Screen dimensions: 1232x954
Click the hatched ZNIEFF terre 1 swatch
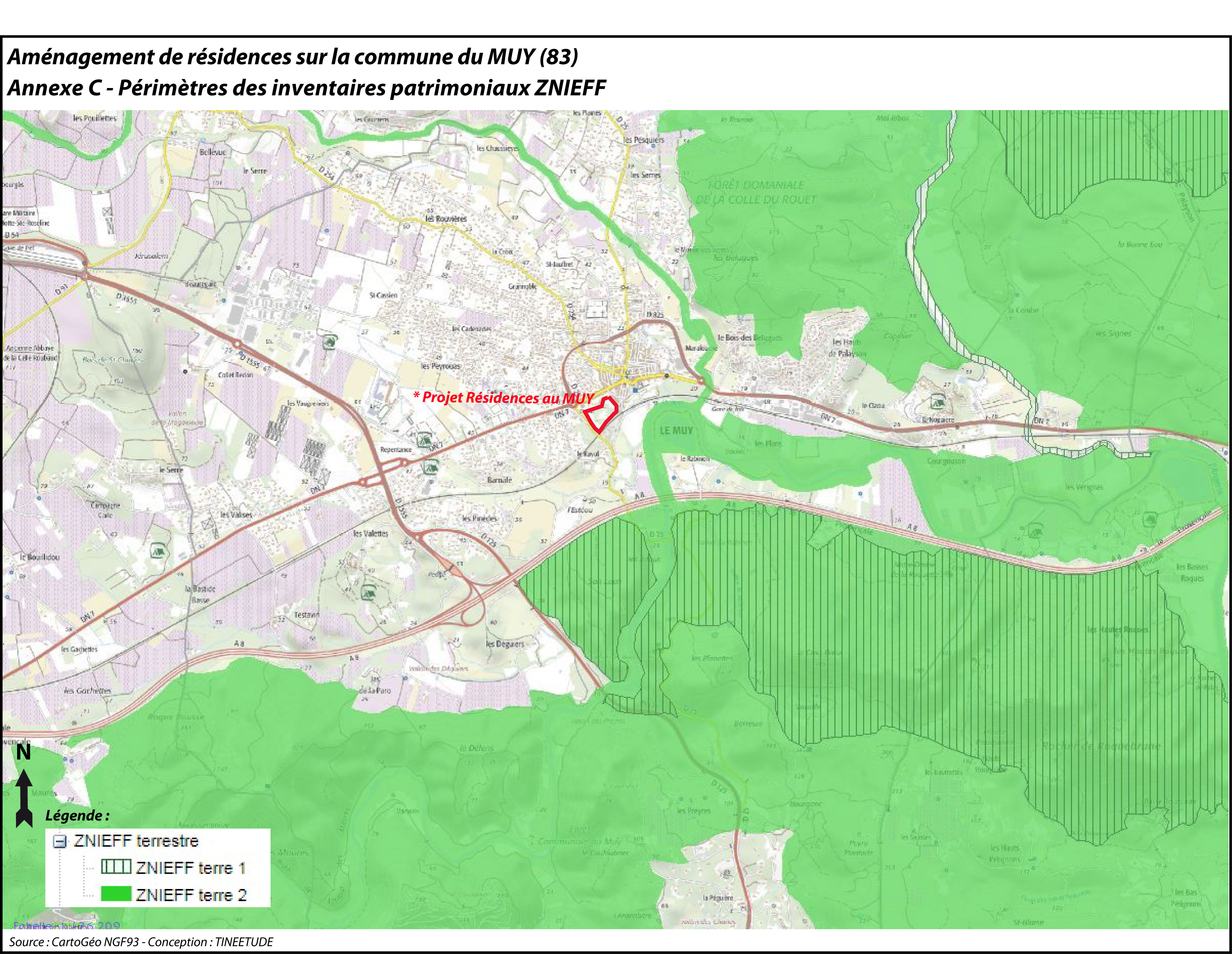(x=116, y=867)
